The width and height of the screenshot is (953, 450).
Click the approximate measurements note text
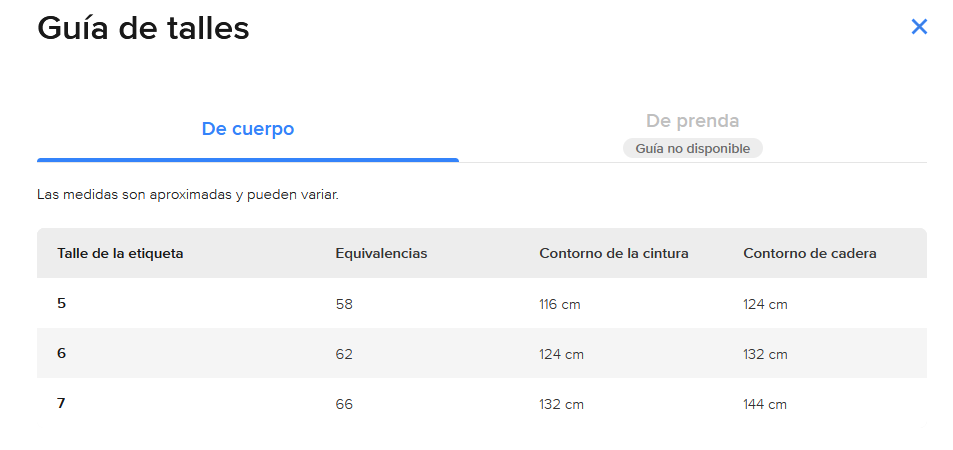[187, 194]
